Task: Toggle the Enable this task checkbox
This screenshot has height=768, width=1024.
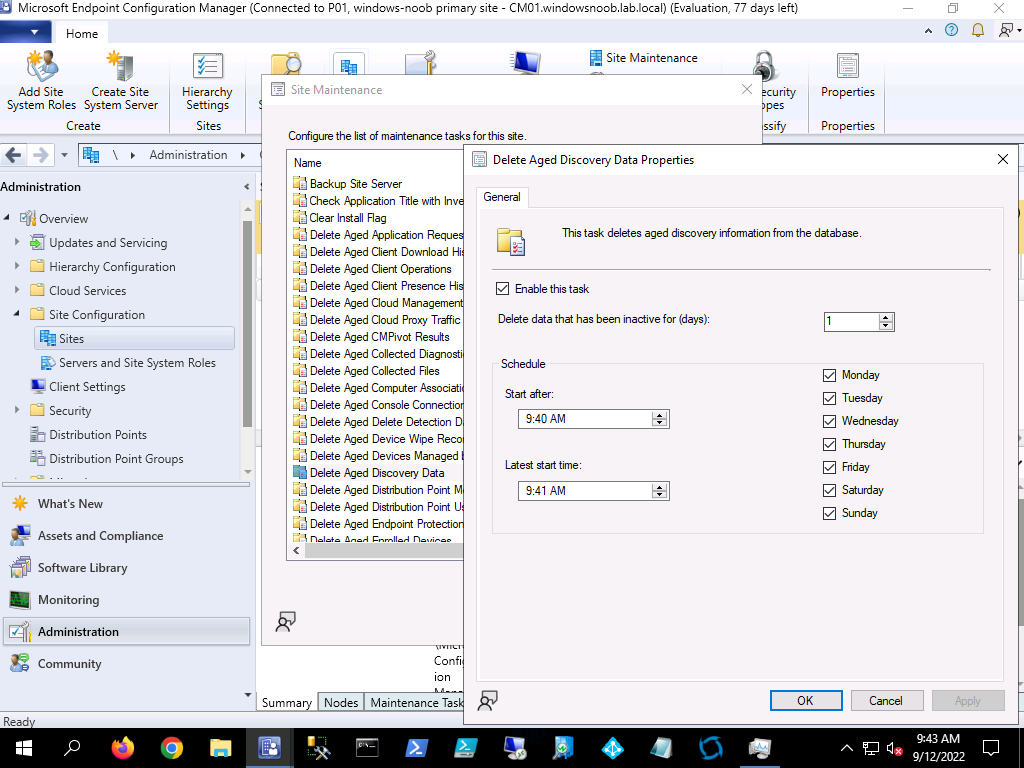Action: click(502, 289)
